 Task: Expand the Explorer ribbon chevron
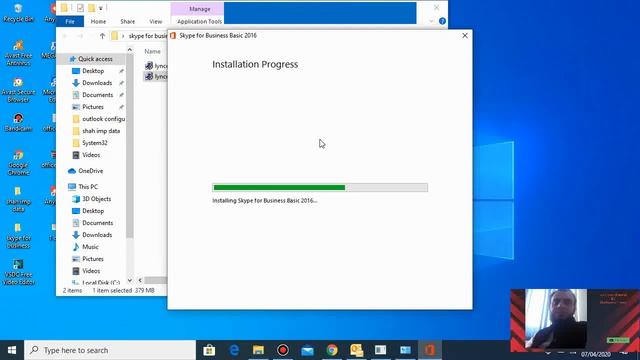pyautogui.click(x=431, y=21)
